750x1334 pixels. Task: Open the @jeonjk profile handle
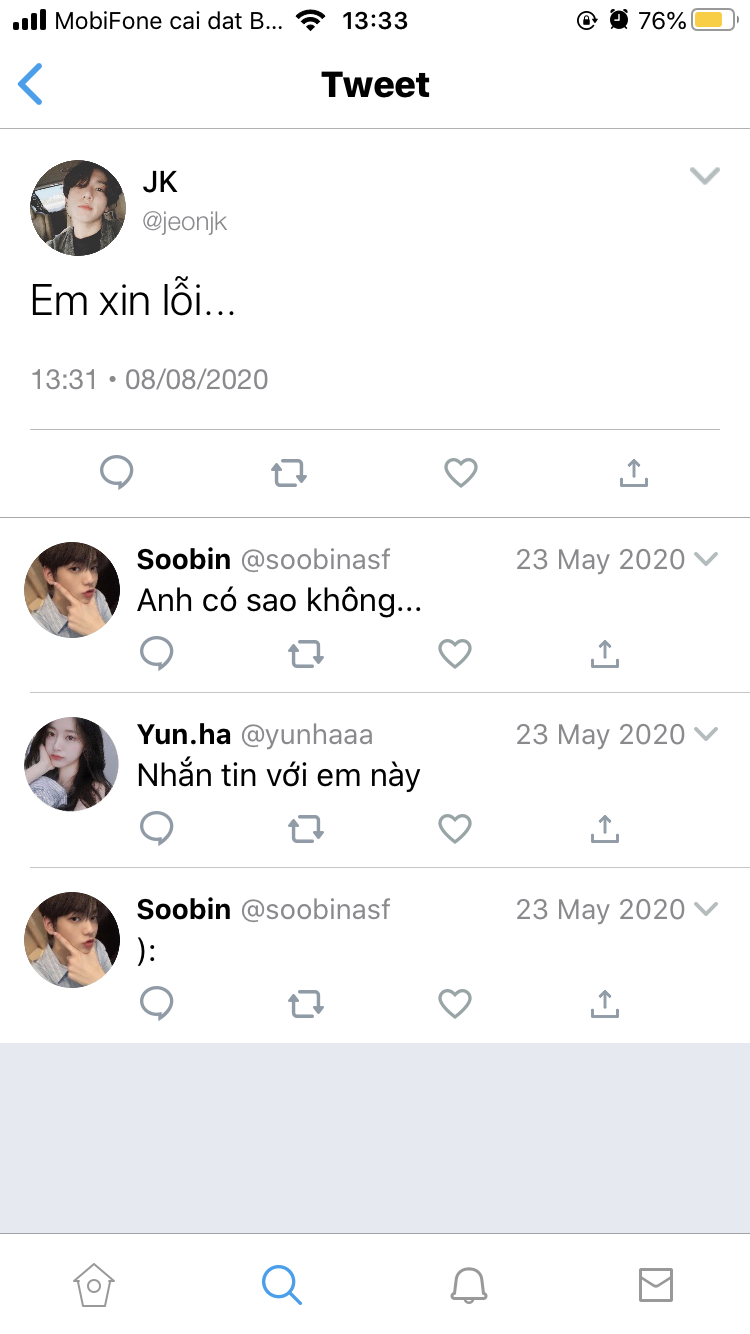pos(185,221)
